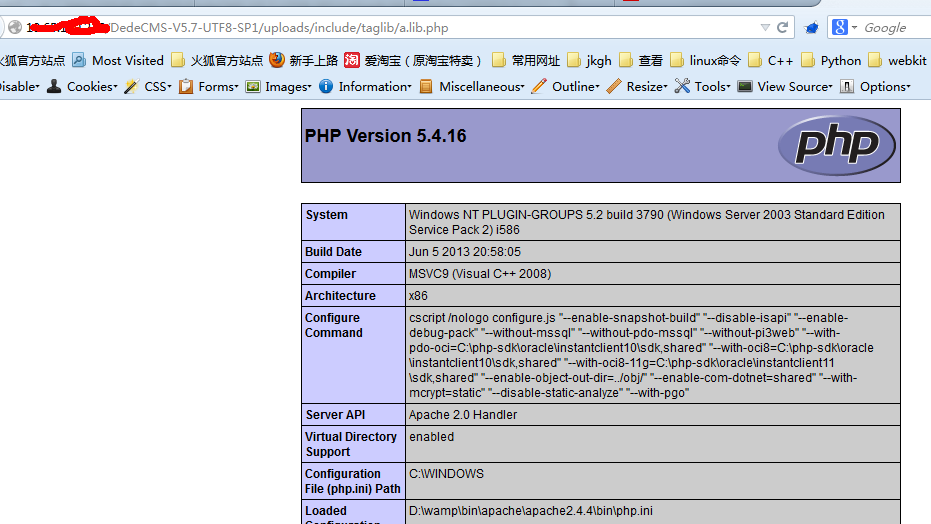Expand the CSS developer toolbar menu
931x524 pixels.
click(x=157, y=87)
